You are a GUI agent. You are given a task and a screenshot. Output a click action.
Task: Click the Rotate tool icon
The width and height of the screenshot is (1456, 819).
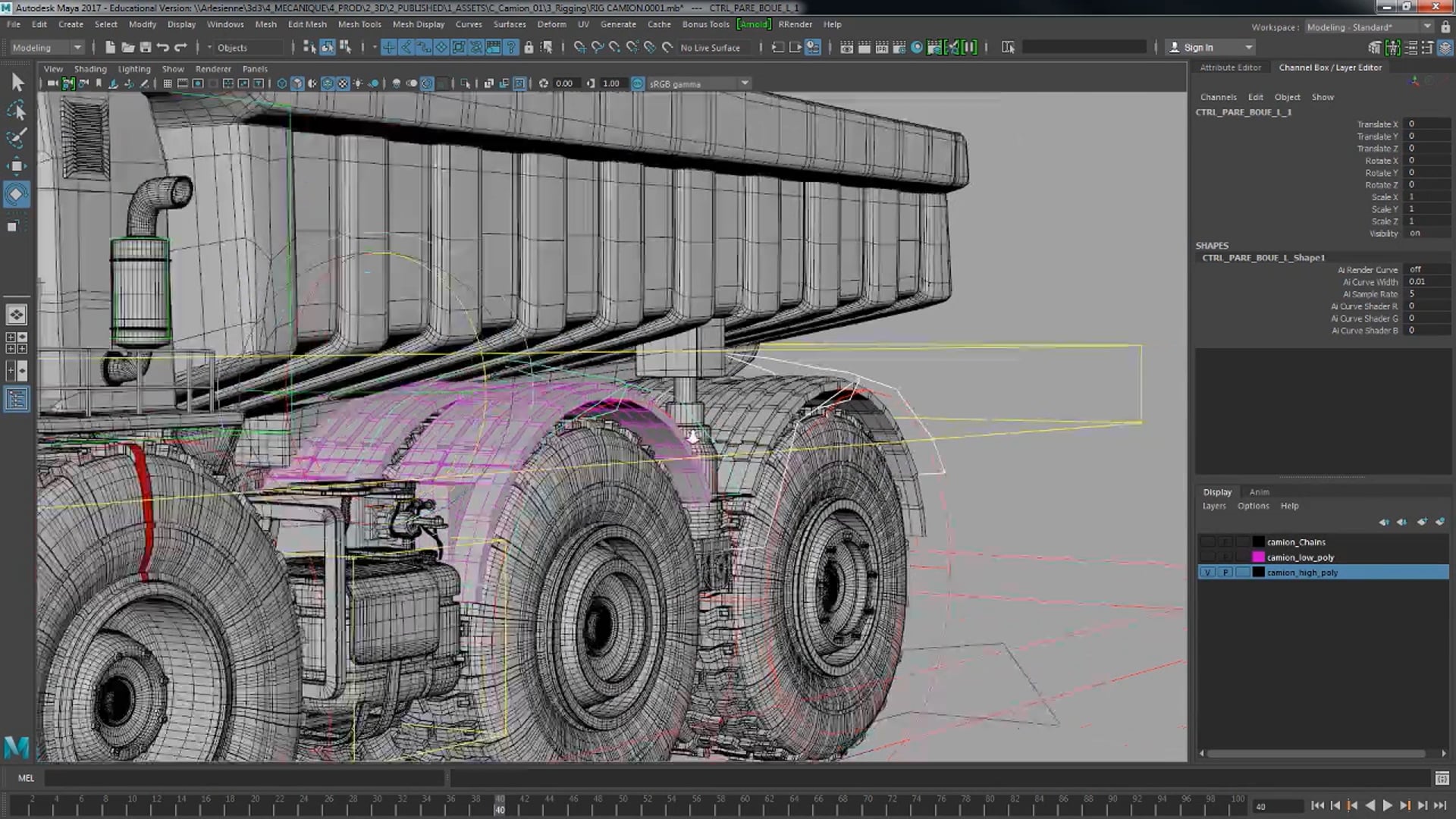(x=17, y=194)
